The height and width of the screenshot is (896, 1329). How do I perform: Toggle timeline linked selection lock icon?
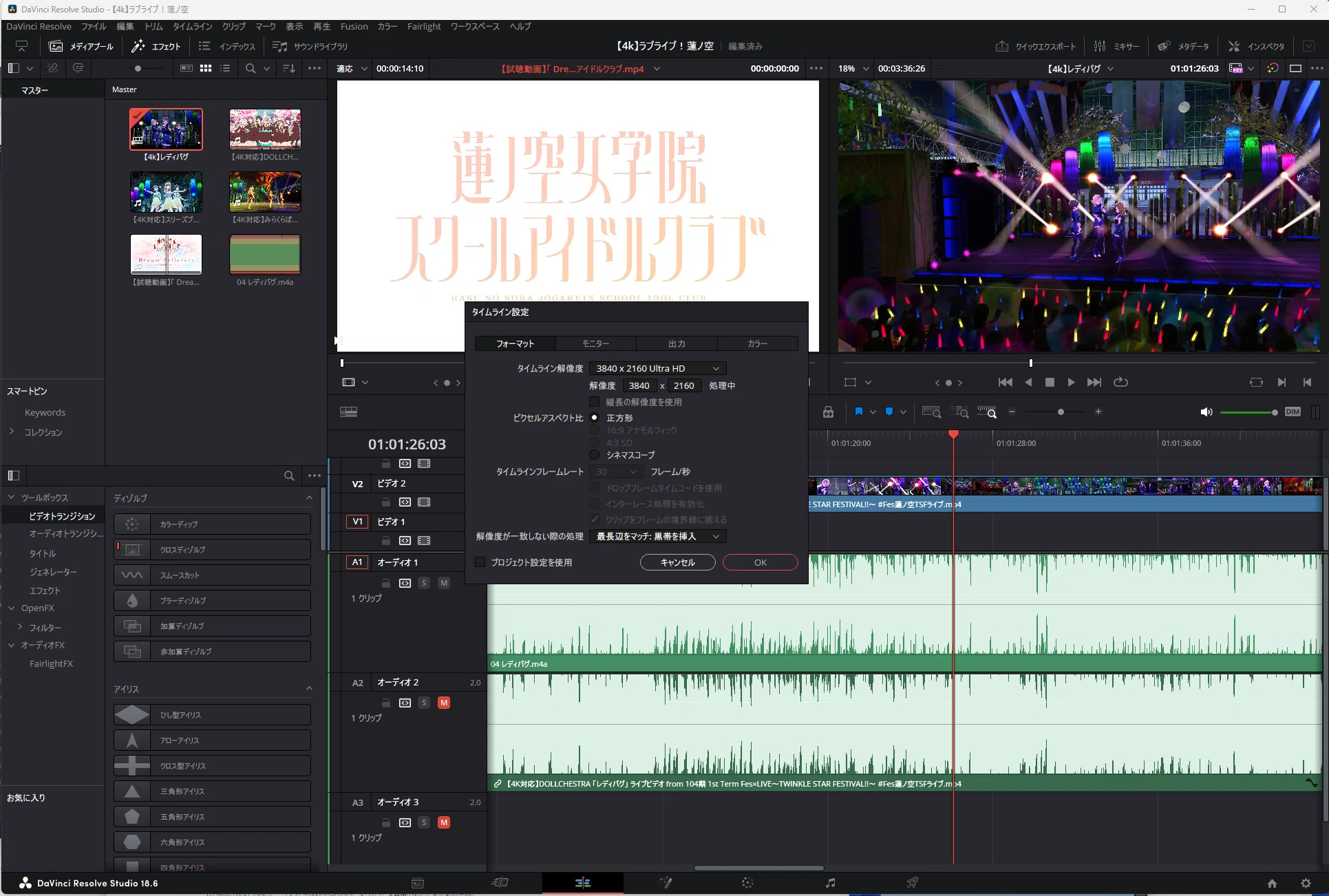click(x=828, y=412)
